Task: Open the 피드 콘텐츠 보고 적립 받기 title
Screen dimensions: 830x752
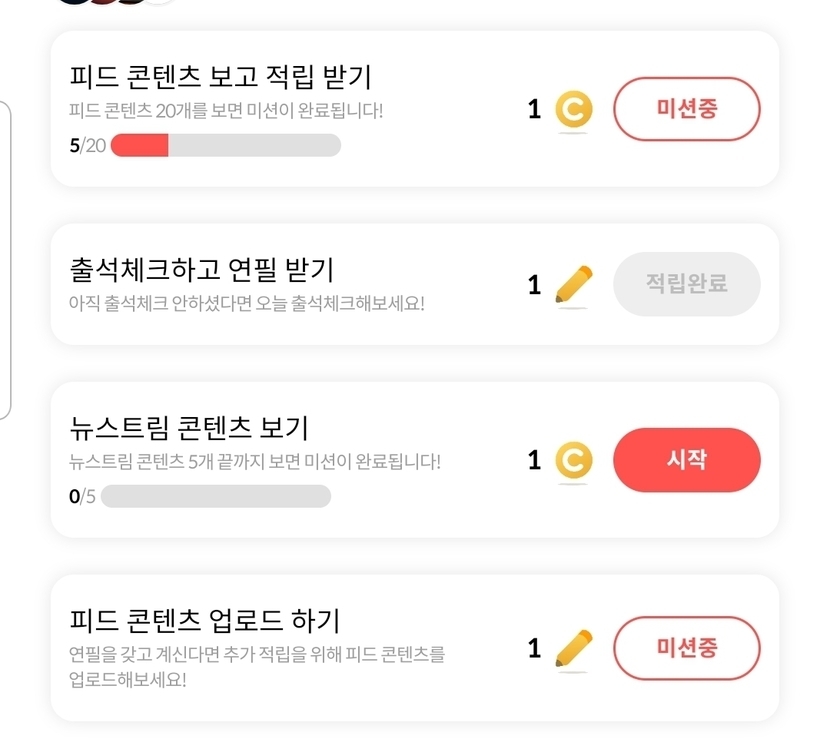Action: pos(221,77)
